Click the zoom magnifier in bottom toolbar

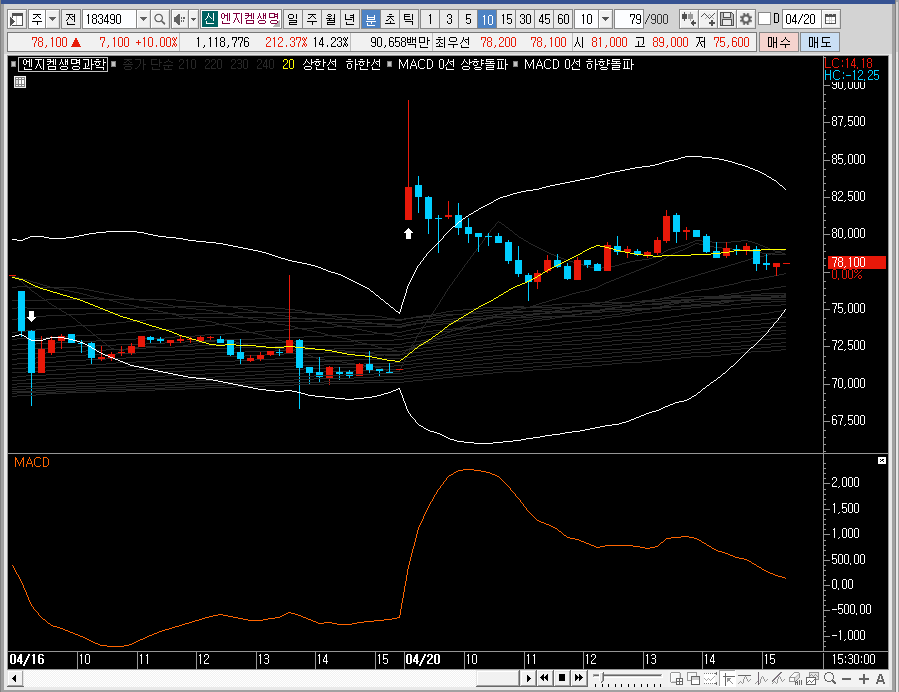[829, 679]
